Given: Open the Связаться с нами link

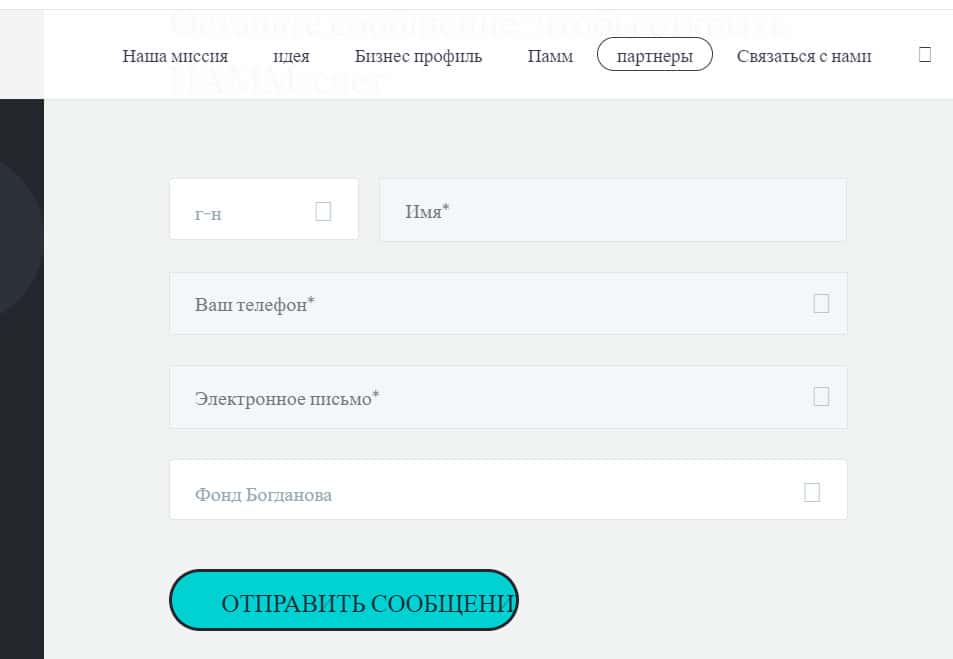Looking at the screenshot, I should (x=804, y=56).
